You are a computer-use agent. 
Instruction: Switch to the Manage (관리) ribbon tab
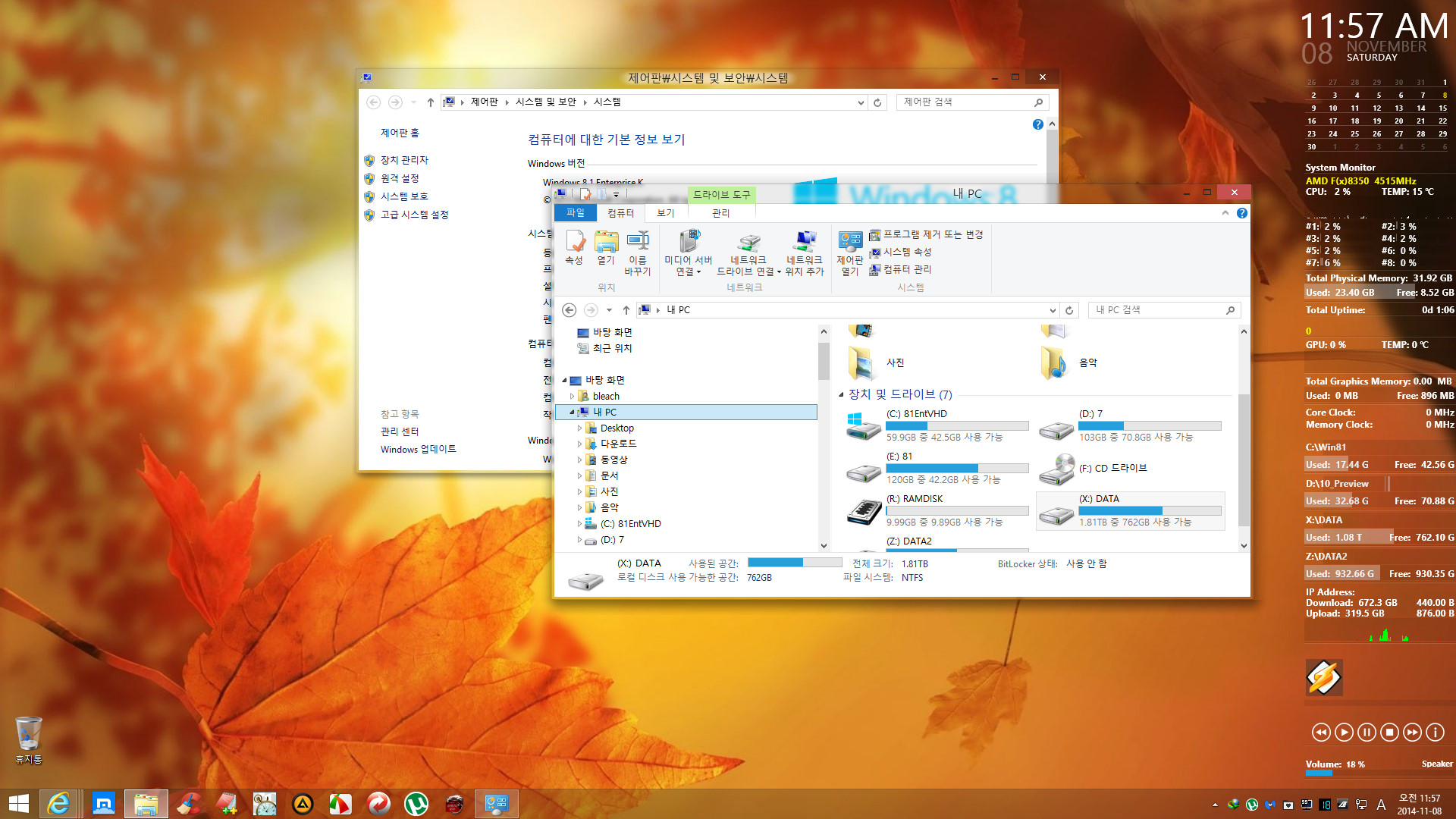720,213
